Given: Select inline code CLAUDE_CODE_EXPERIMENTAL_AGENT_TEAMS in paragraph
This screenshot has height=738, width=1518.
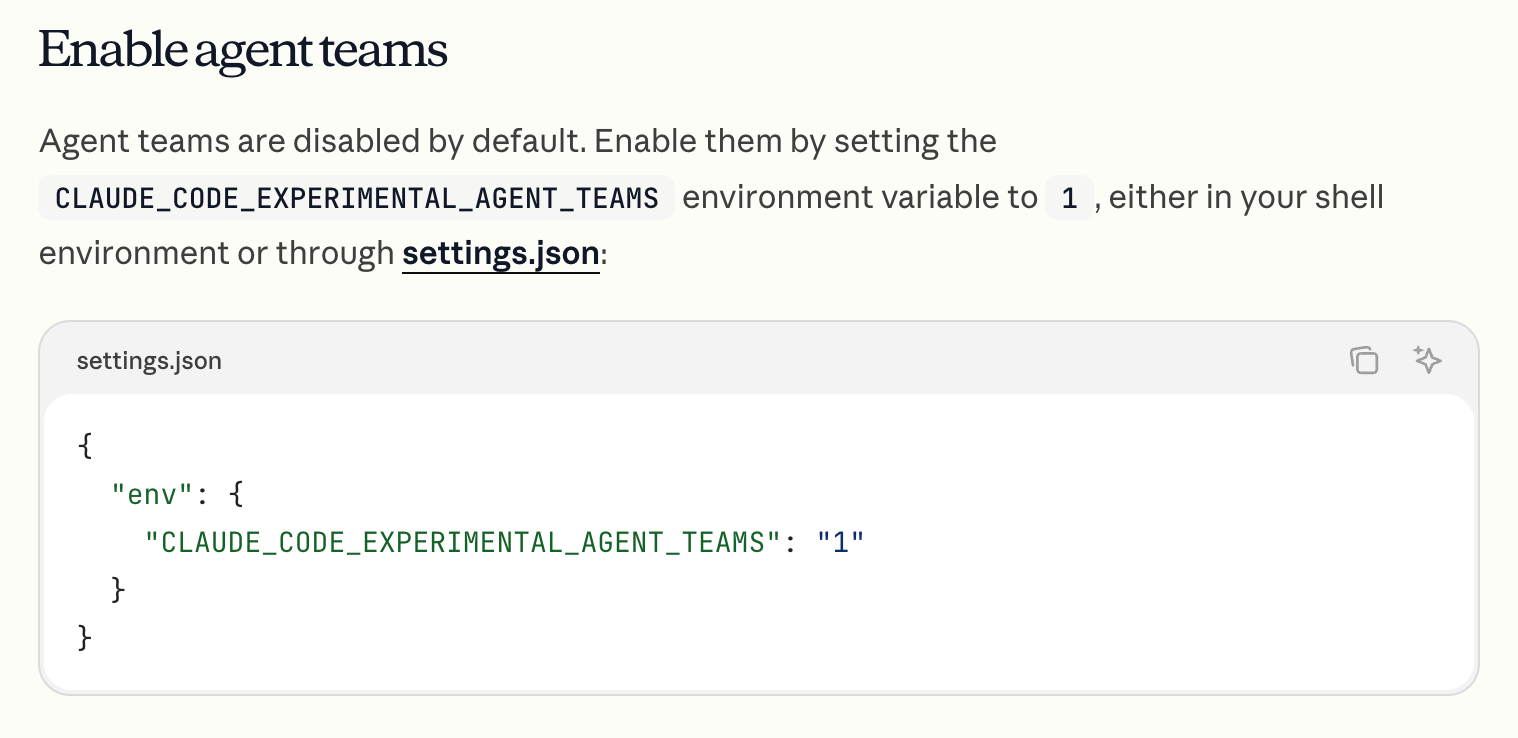Looking at the screenshot, I should 357,198.
